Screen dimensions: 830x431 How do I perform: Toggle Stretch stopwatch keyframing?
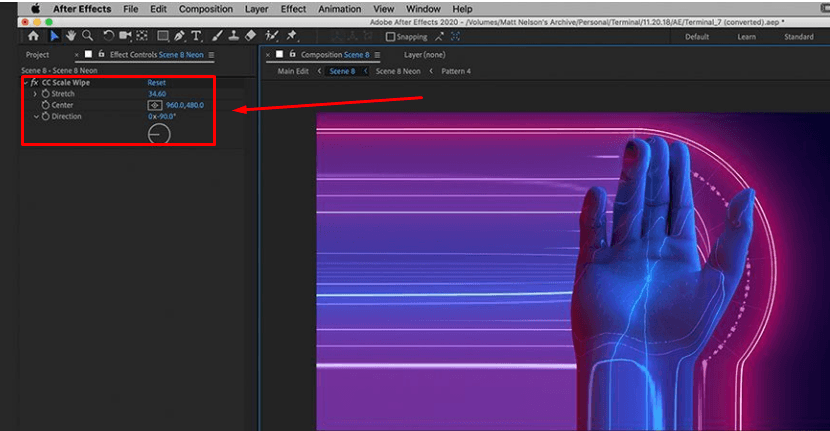[46, 94]
